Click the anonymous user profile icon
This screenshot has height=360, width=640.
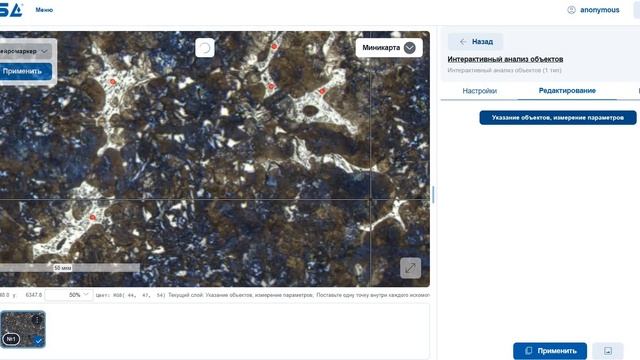coord(571,10)
